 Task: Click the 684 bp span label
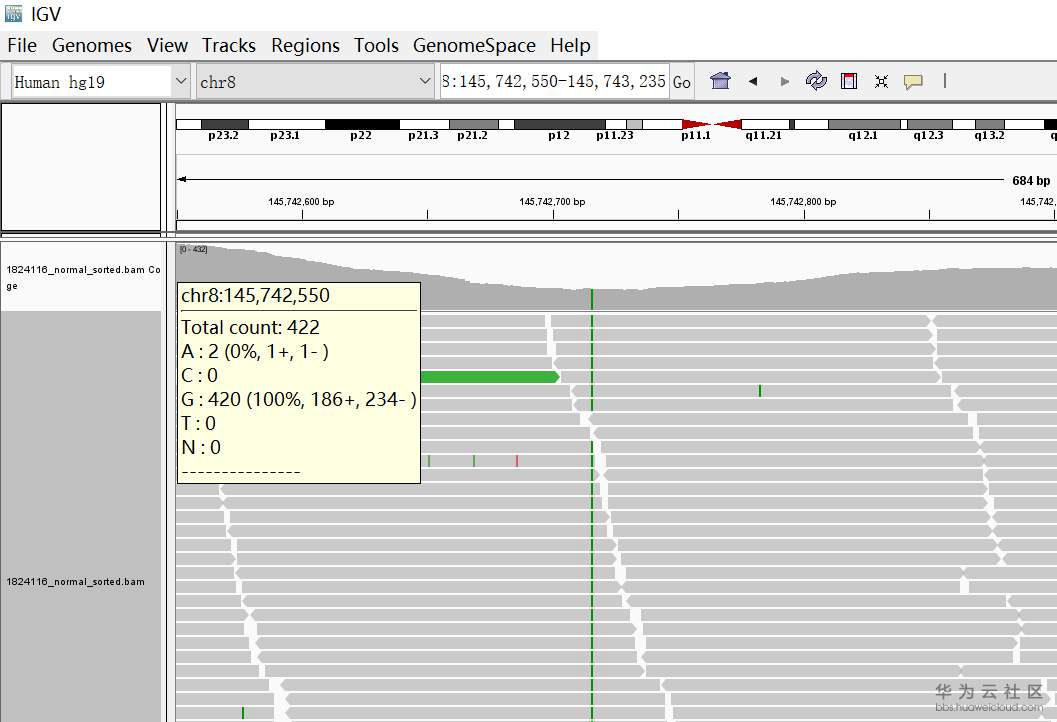(1031, 181)
